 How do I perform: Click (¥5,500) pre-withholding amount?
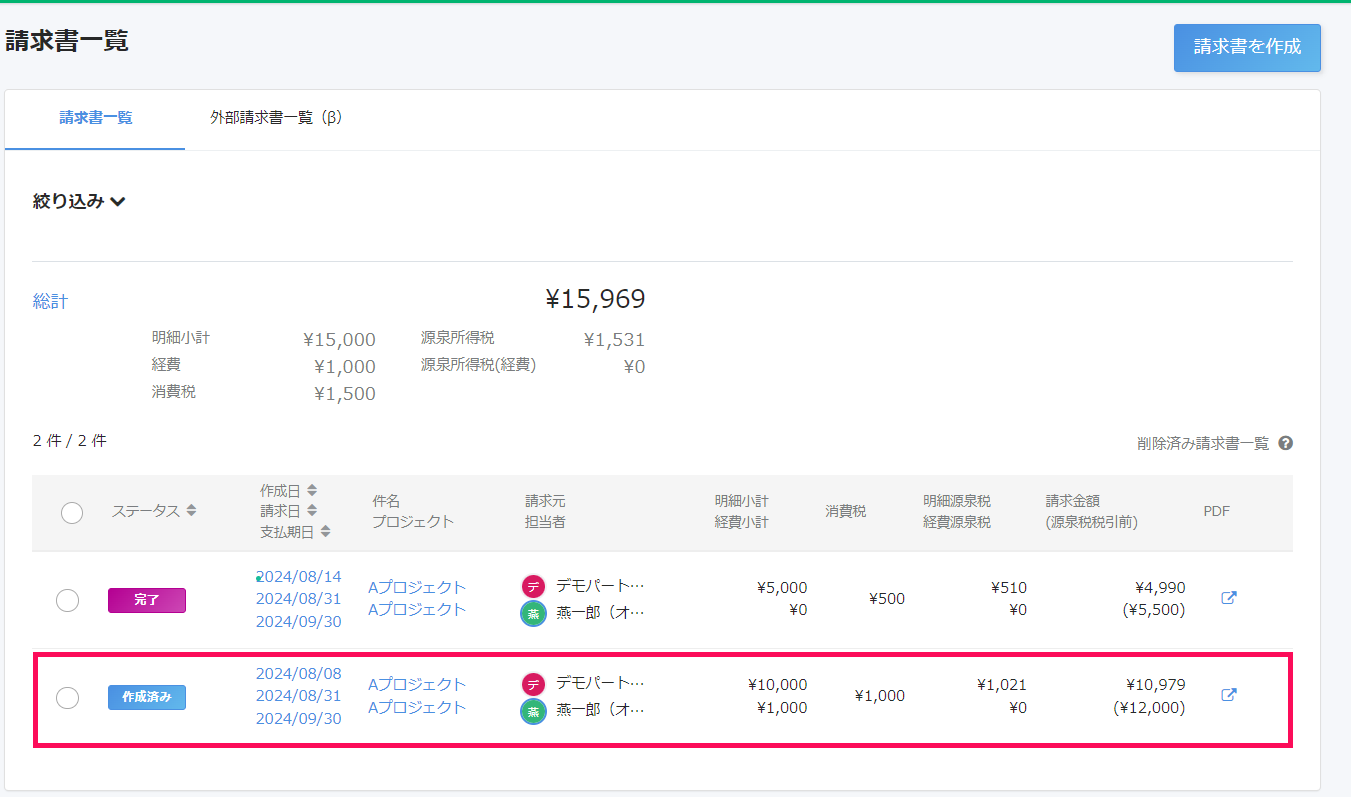(1154, 609)
